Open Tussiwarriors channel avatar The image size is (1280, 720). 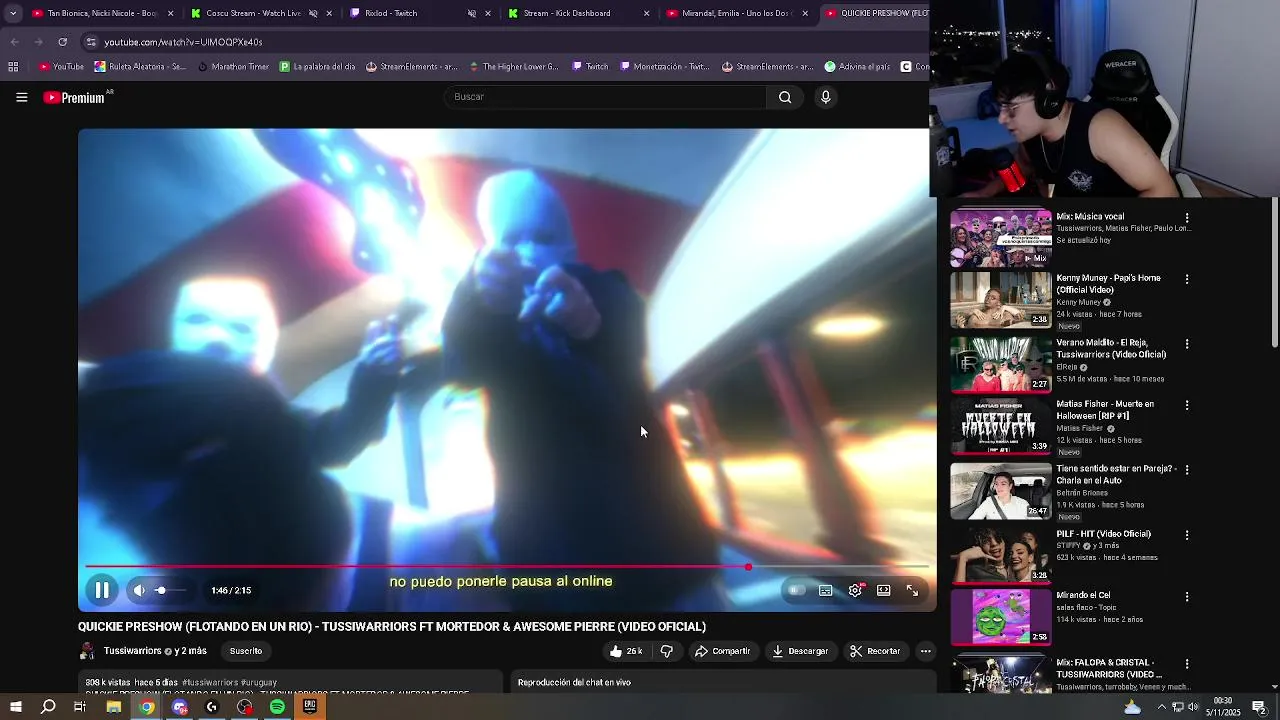[87, 651]
